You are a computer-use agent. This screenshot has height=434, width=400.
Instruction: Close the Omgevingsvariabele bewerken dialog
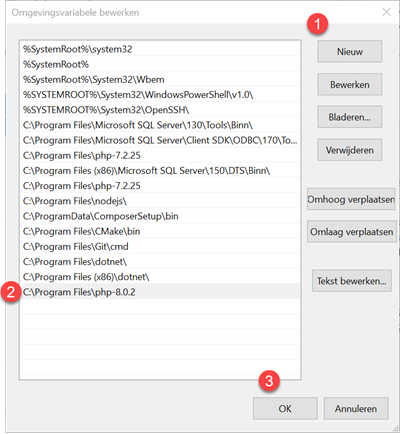point(386,12)
